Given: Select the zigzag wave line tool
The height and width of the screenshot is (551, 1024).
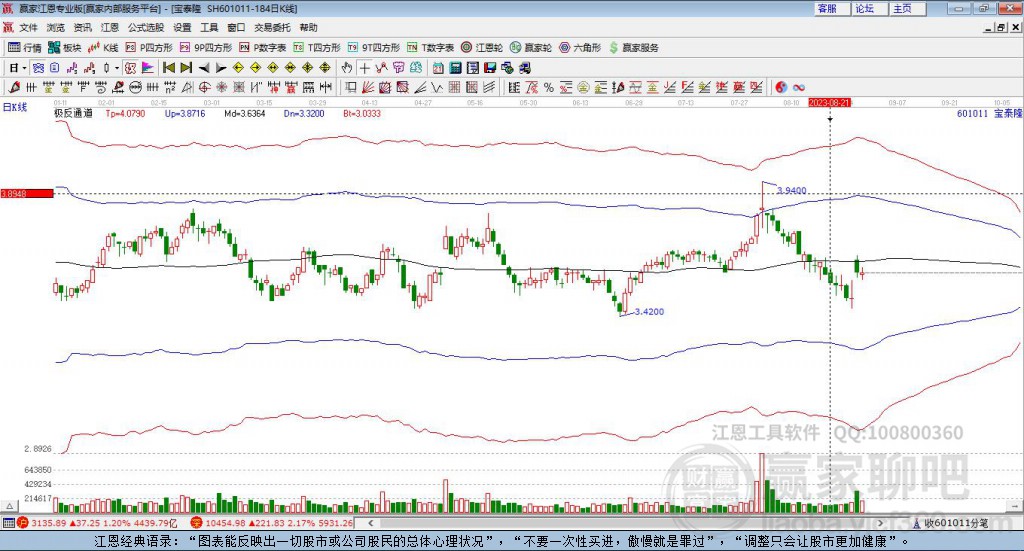Looking at the screenshot, I should tap(437, 87).
